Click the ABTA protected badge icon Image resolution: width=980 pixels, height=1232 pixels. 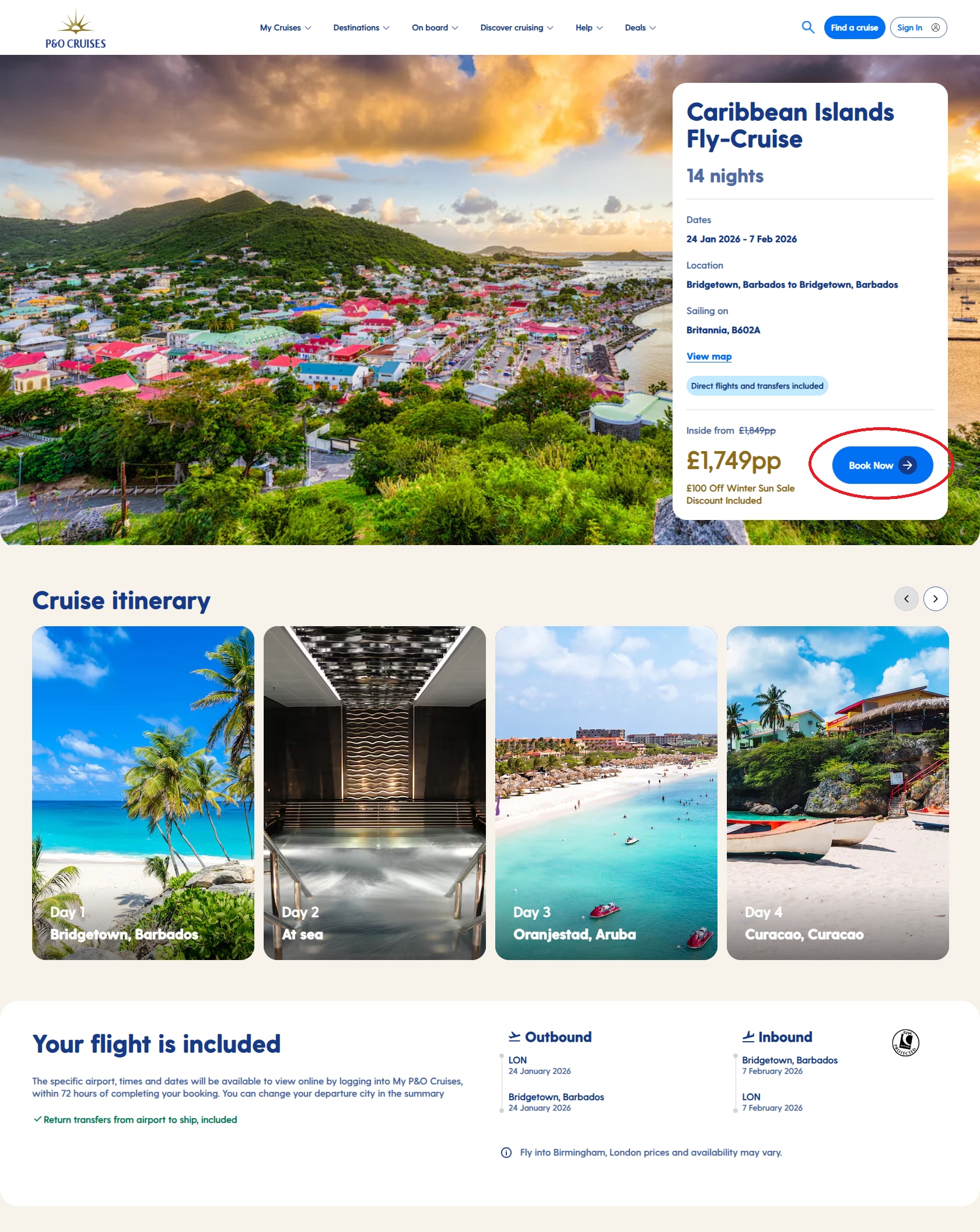(x=905, y=1042)
